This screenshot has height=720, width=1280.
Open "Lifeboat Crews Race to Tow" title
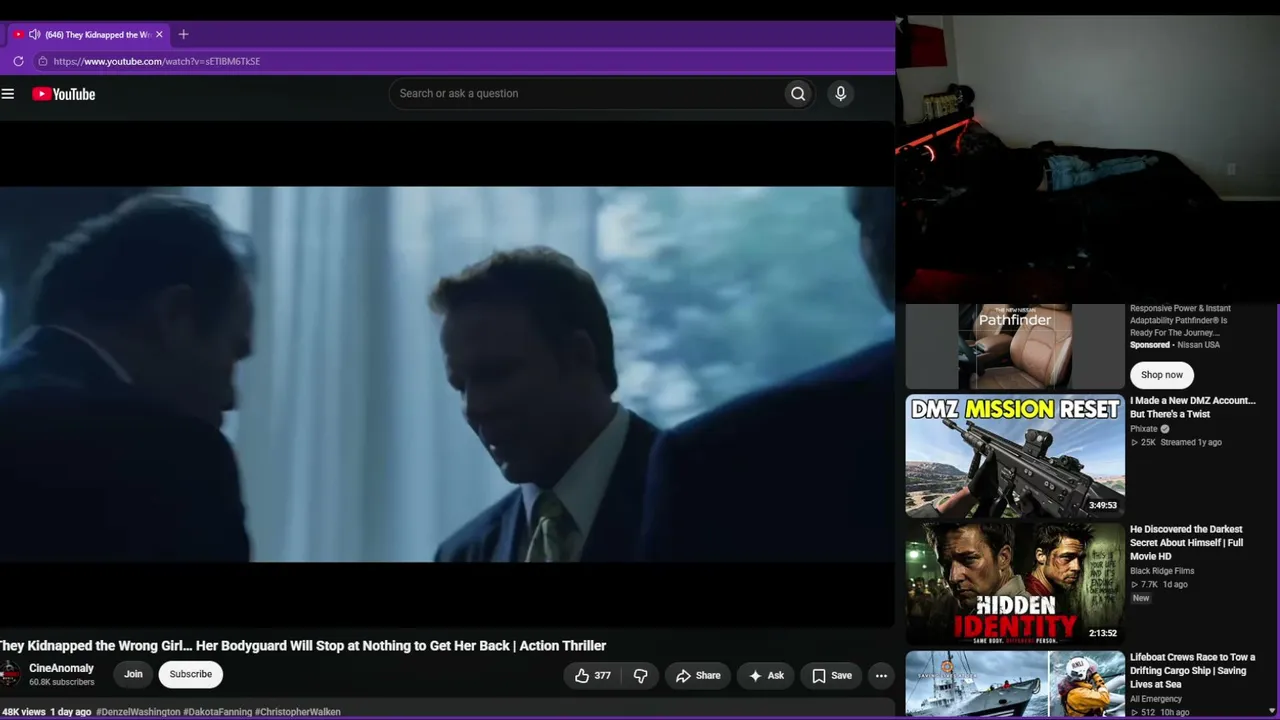pyautogui.click(x=1193, y=671)
